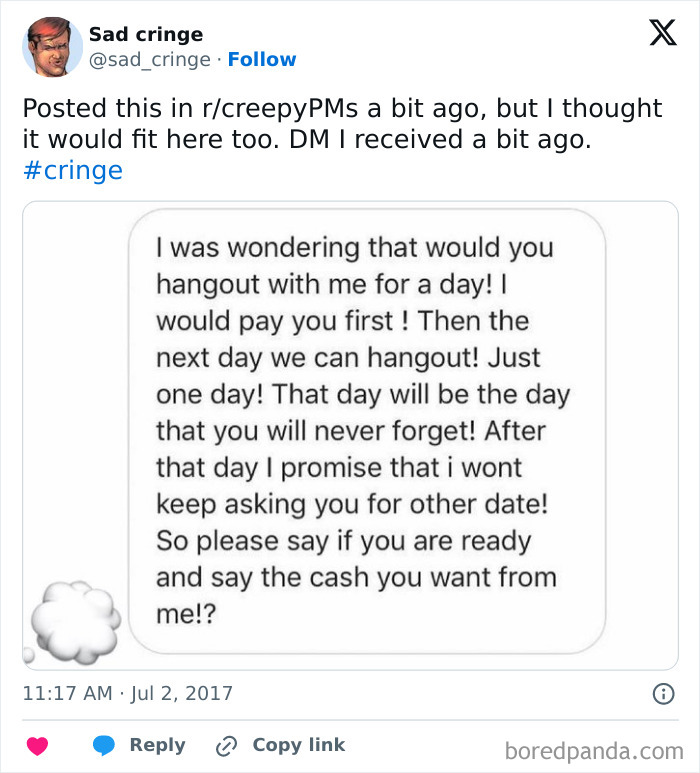Click the chain link copy icon
This screenshot has height=773, width=700.
click(x=226, y=746)
